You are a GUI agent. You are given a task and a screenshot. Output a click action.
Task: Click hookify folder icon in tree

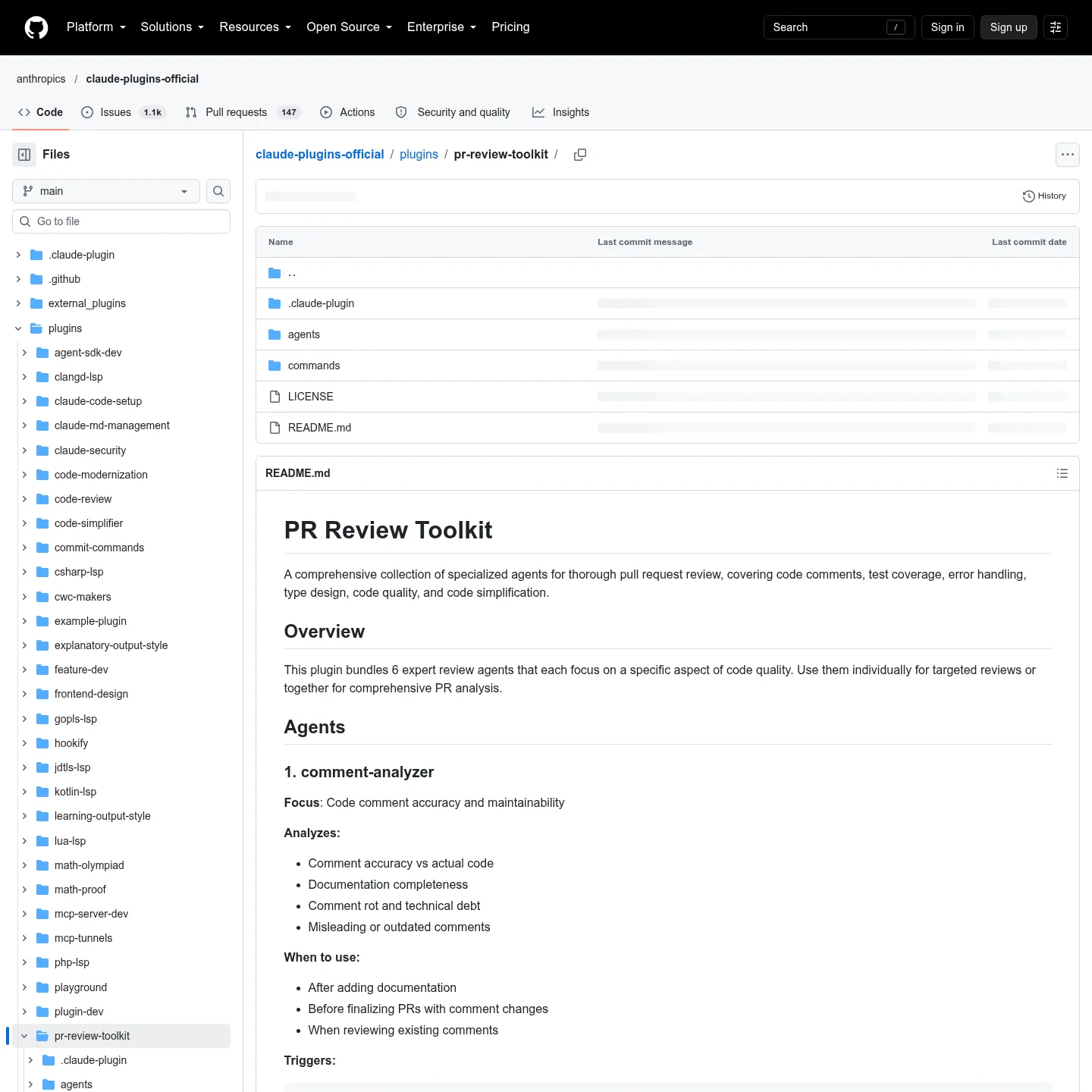point(42,743)
